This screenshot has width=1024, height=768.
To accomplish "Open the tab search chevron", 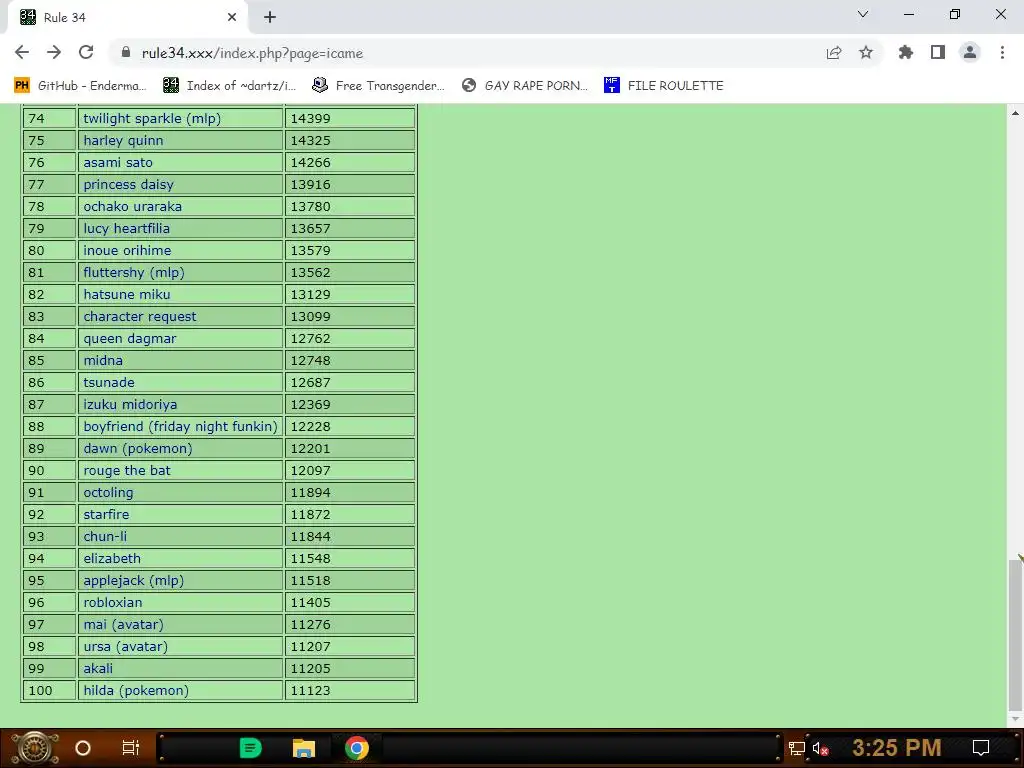I will pos(863,14).
